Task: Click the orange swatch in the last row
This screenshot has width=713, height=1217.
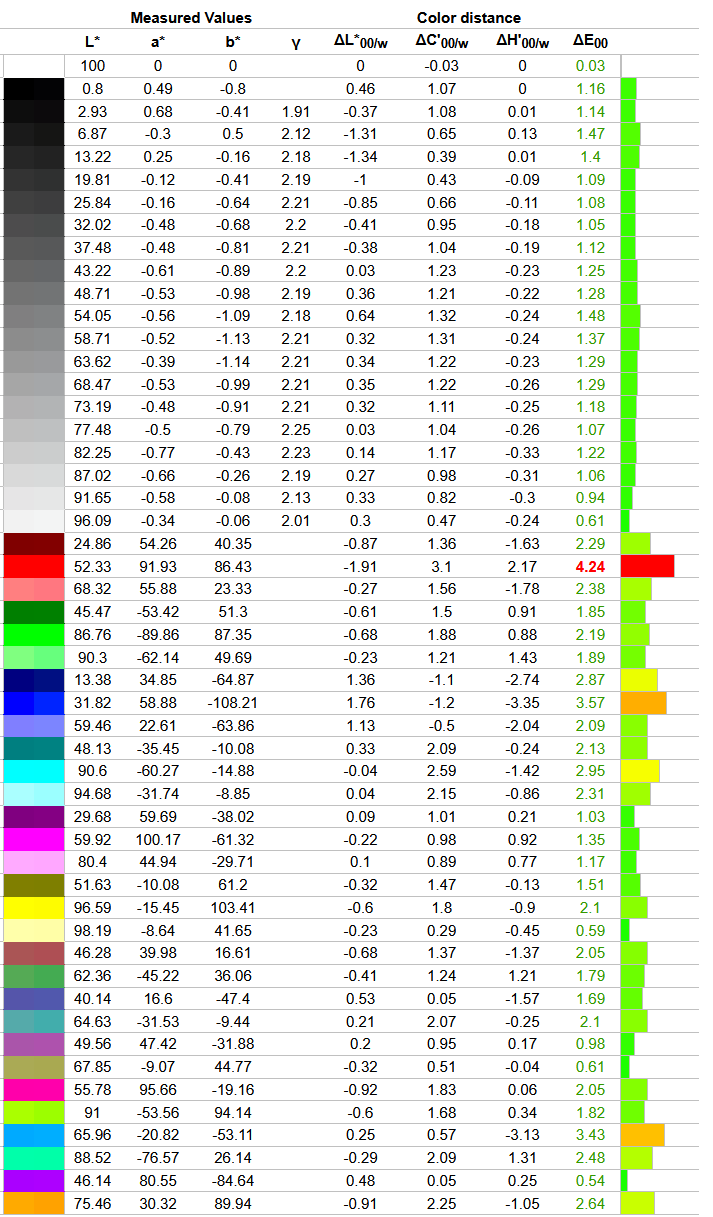Action: click(34, 1203)
